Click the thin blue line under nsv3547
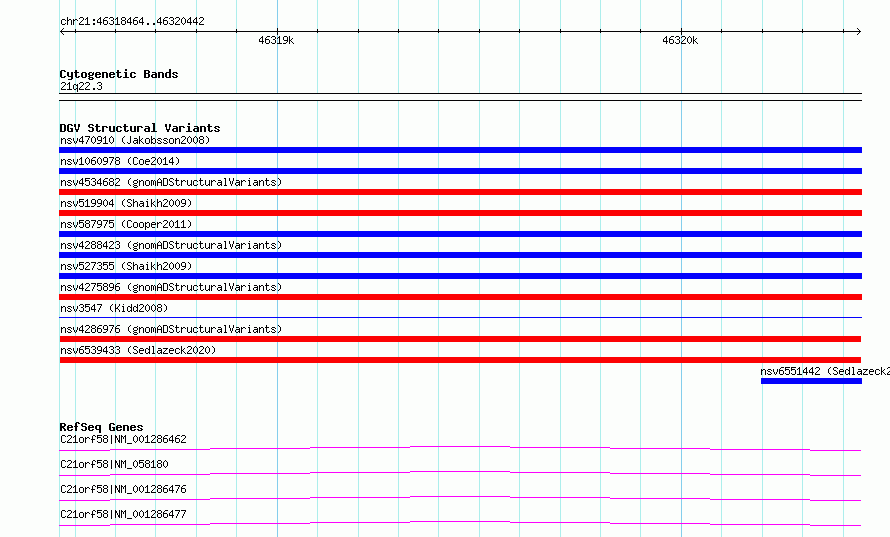890x537 pixels. pyautogui.click(x=460, y=317)
